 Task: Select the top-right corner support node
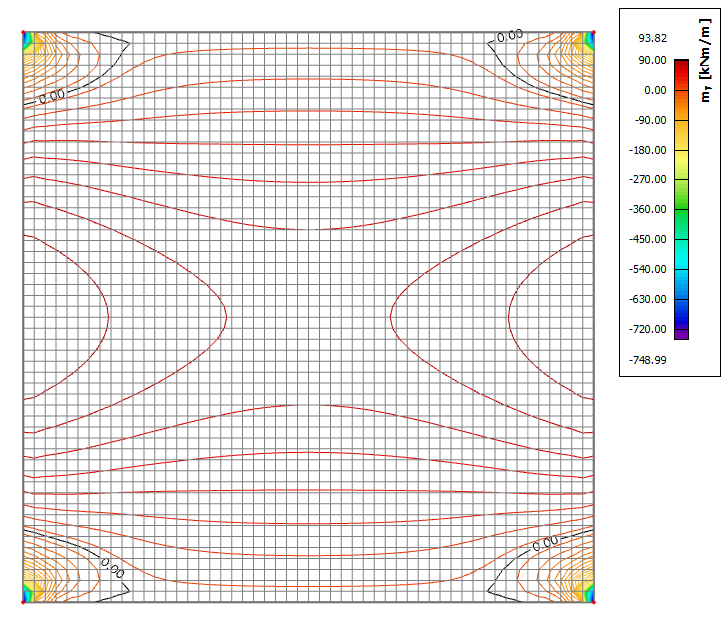click(x=594, y=33)
